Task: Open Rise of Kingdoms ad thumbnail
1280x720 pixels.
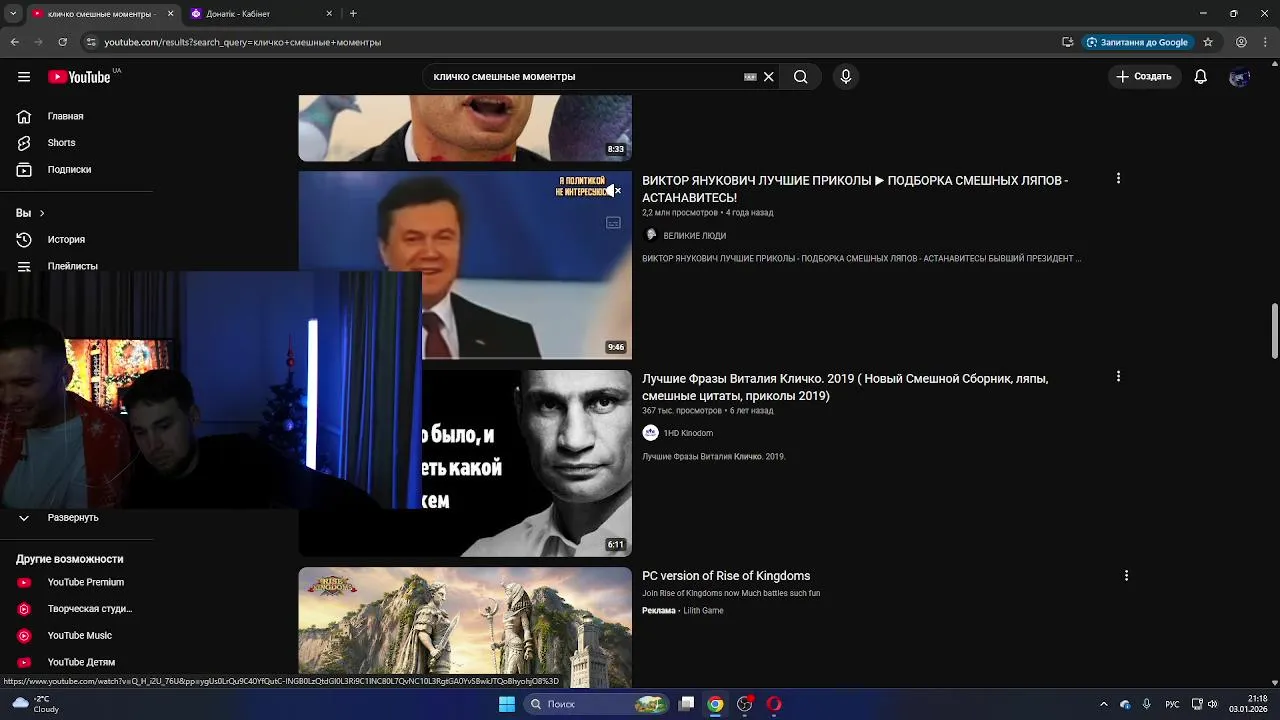Action: pyautogui.click(x=465, y=627)
